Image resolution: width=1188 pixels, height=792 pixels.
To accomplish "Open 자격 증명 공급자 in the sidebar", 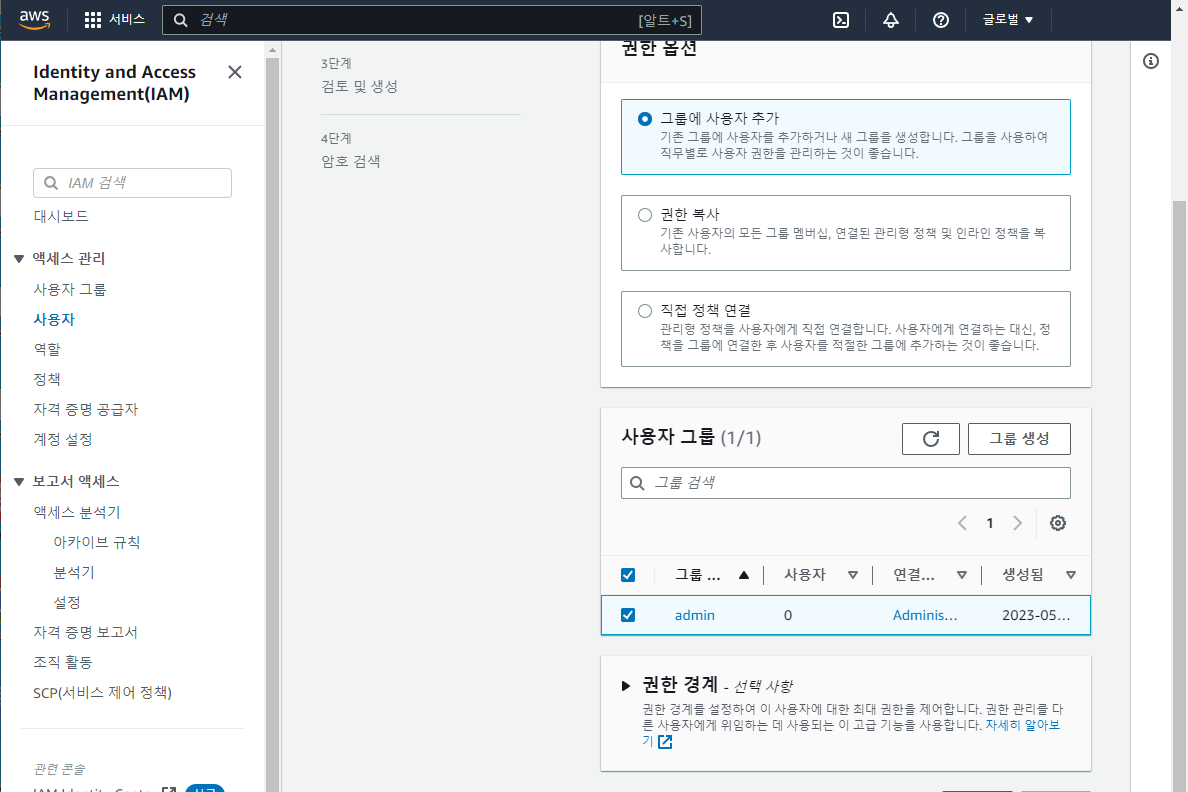I will 86,410.
